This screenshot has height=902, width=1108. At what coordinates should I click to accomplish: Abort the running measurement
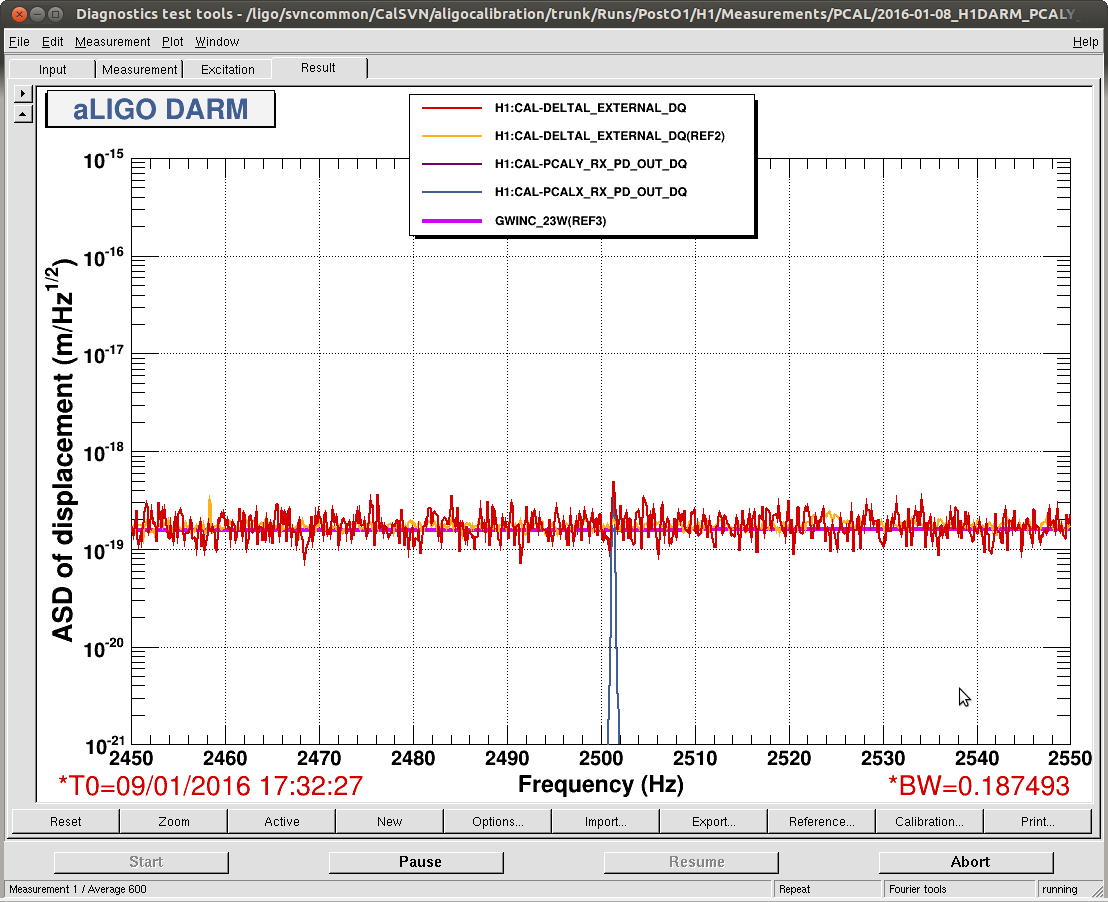coord(965,862)
